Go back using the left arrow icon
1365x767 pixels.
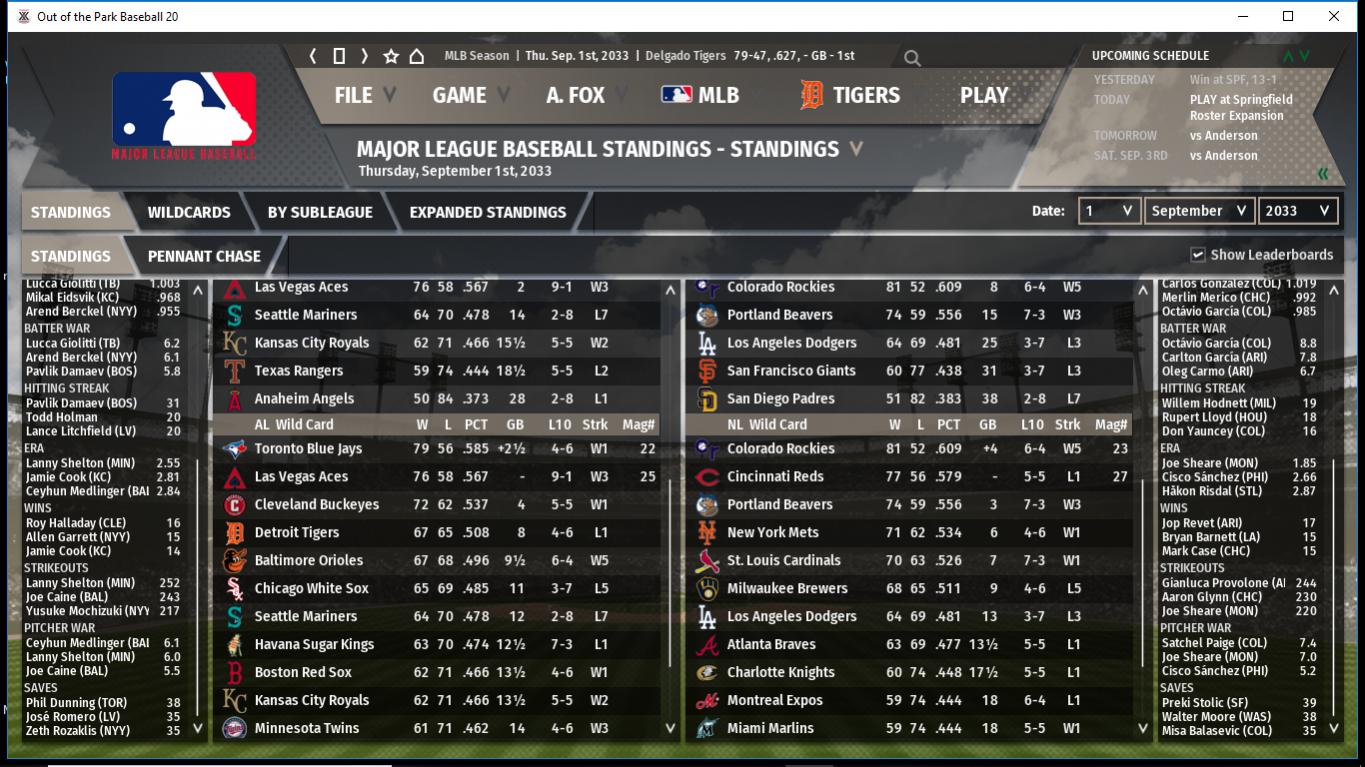point(313,56)
